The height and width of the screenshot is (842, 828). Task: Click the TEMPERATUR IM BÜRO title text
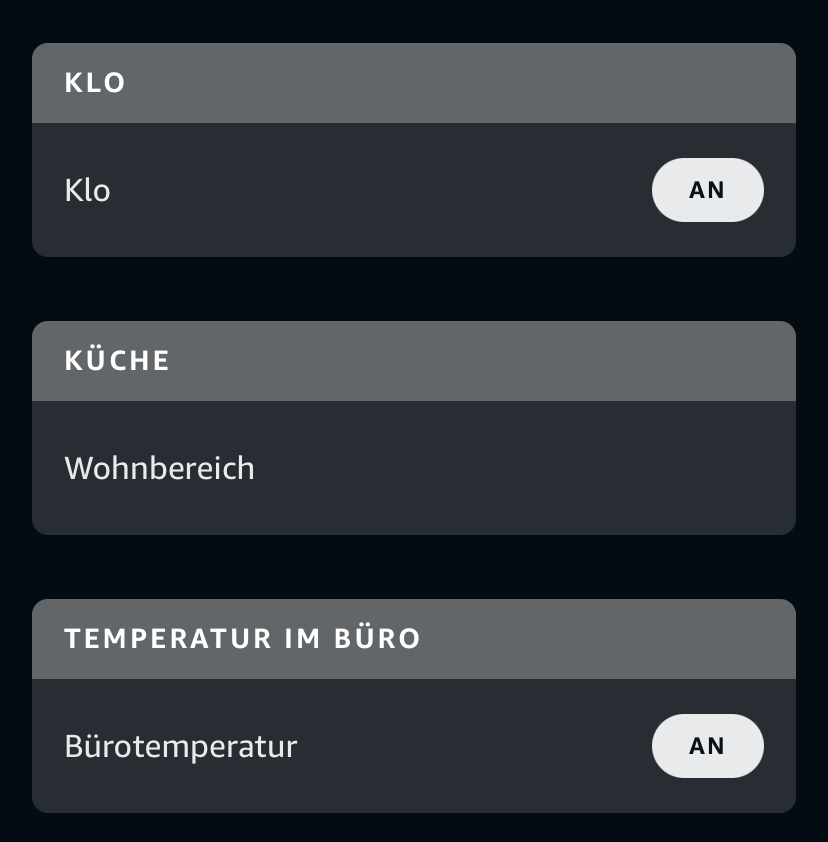coord(242,639)
